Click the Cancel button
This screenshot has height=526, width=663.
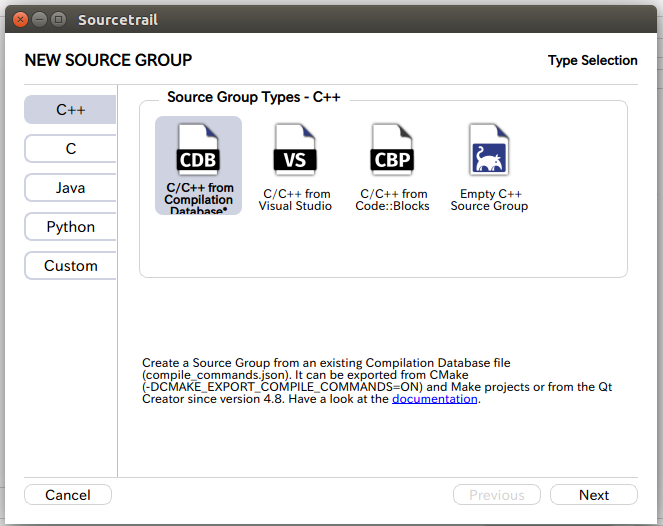point(68,495)
